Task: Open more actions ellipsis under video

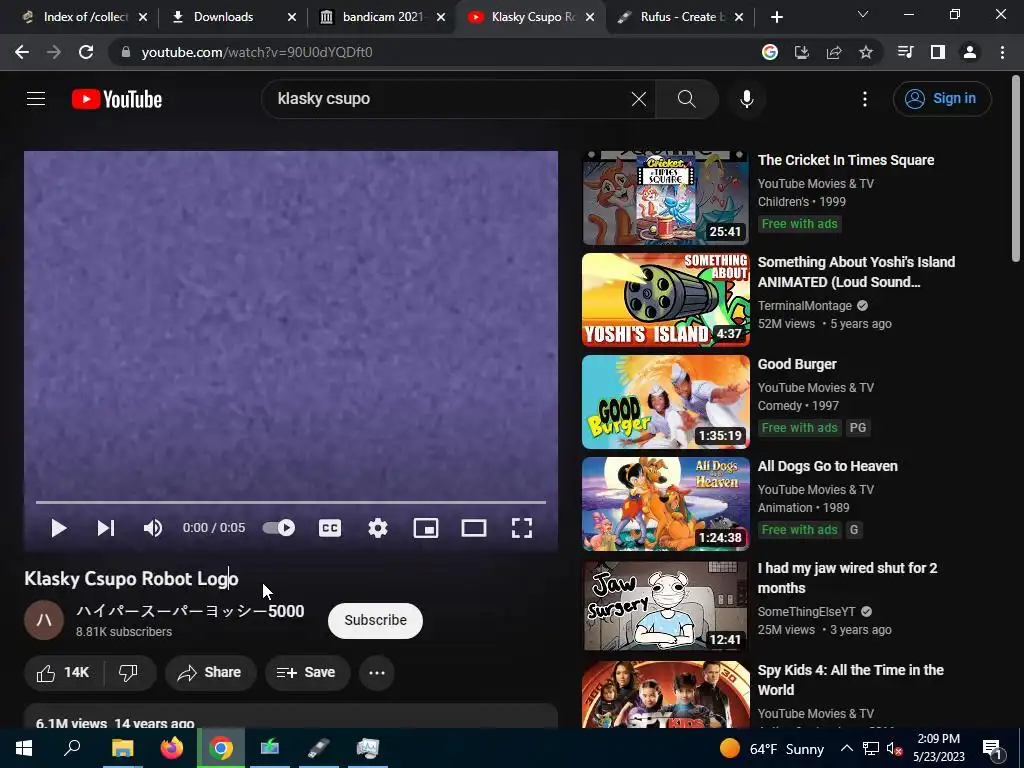Action: coord(377,673)
